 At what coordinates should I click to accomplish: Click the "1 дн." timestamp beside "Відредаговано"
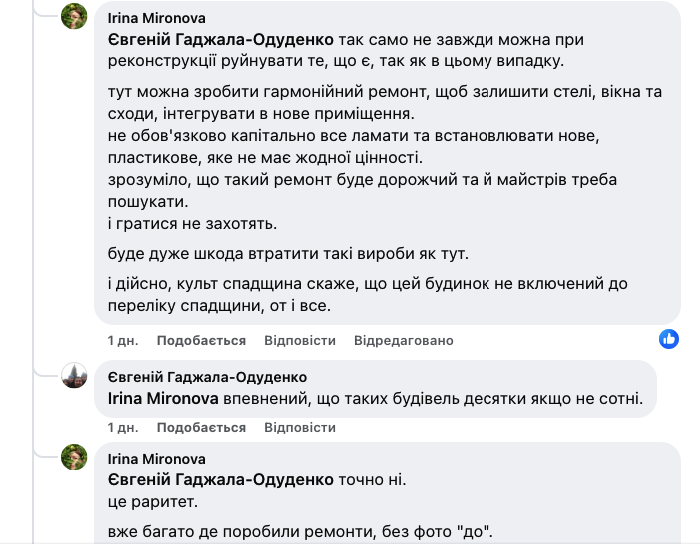(x=122, y=341)
